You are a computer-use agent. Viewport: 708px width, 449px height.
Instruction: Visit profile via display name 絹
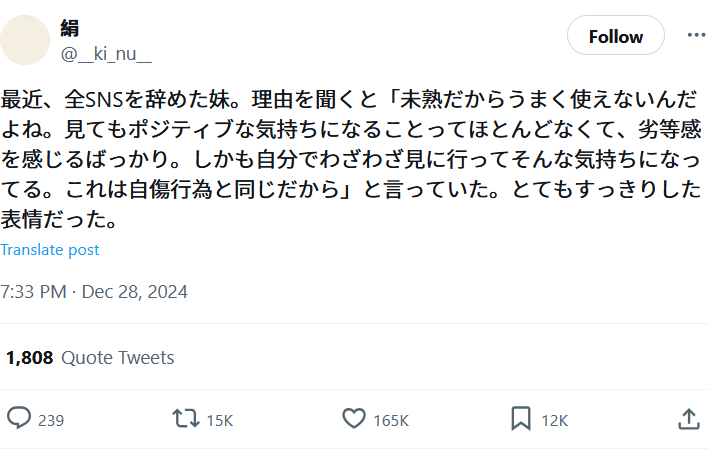tap(70, 28)
